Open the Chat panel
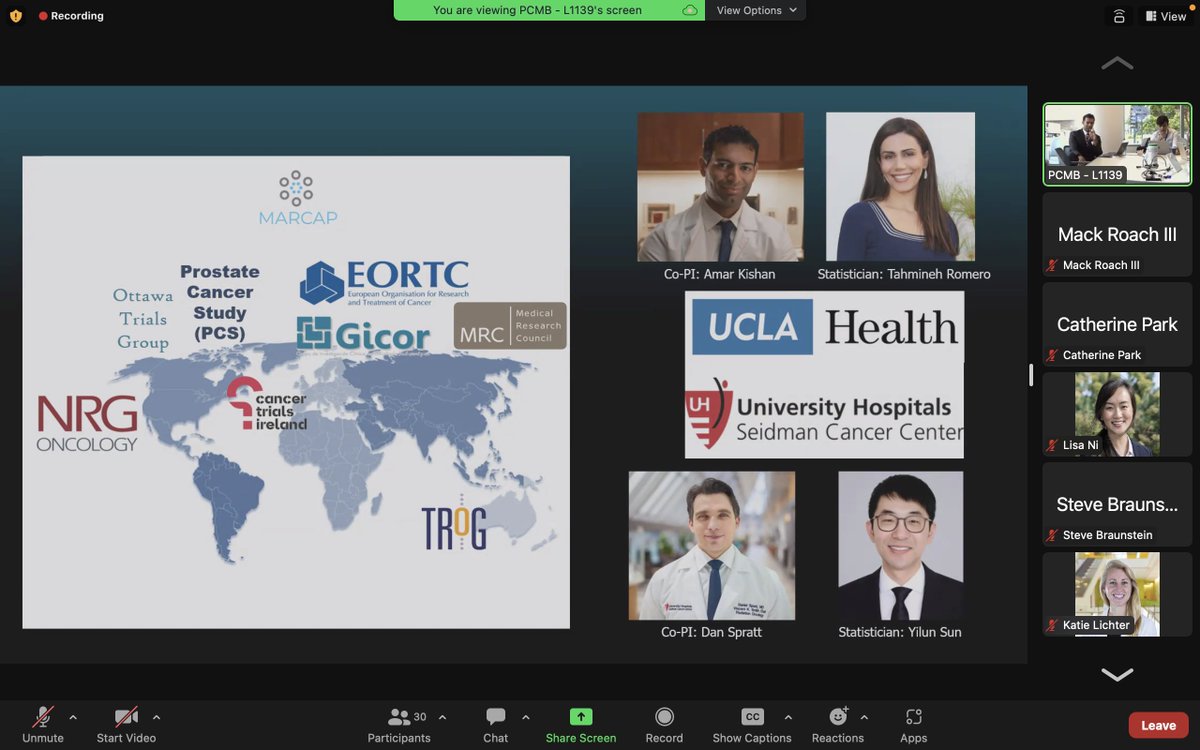Screen dimensions: 1200x750 pyautogui.click(x=496, y=725)
